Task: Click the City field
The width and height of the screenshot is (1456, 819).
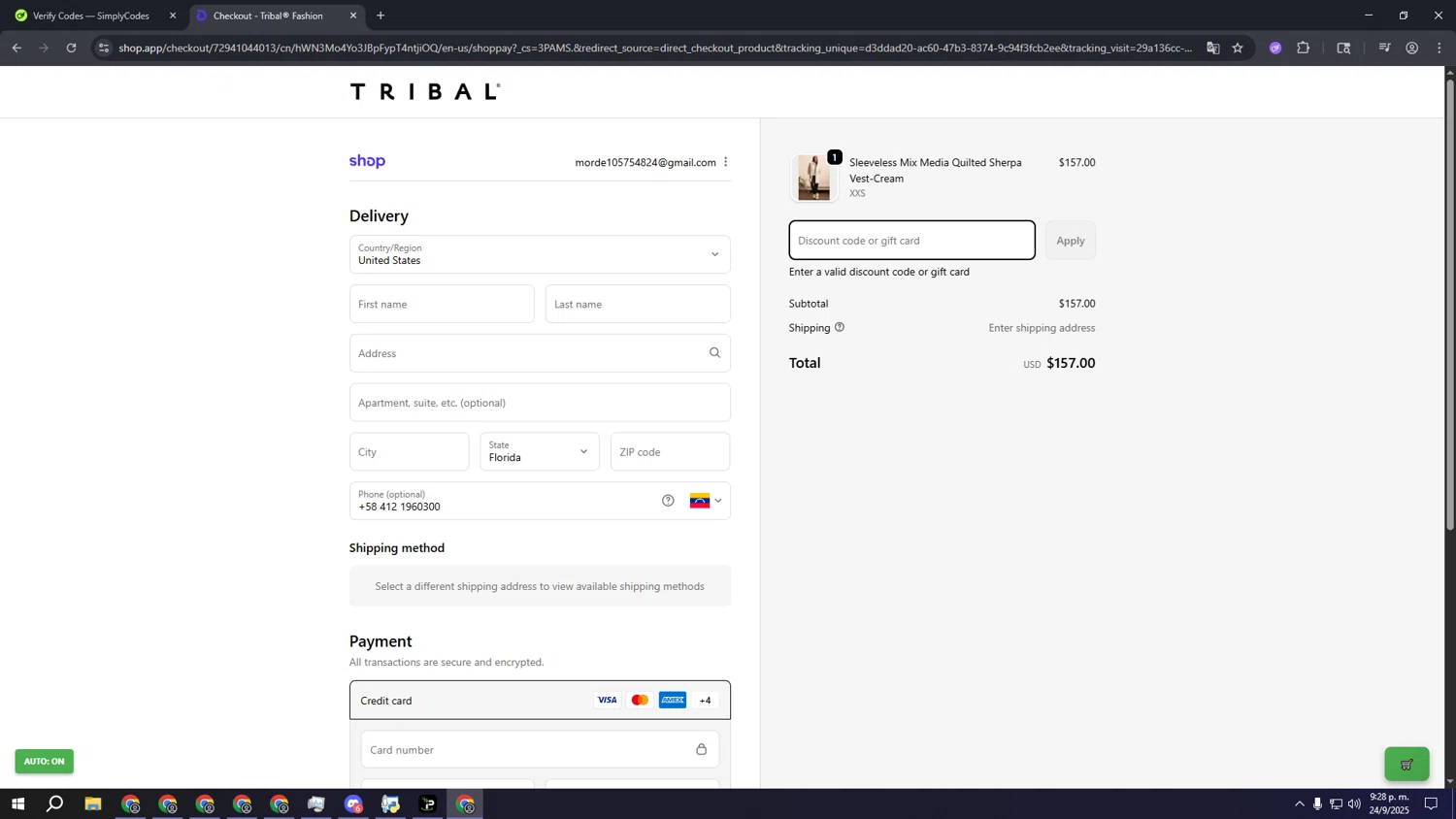Action: click(410, 451)
